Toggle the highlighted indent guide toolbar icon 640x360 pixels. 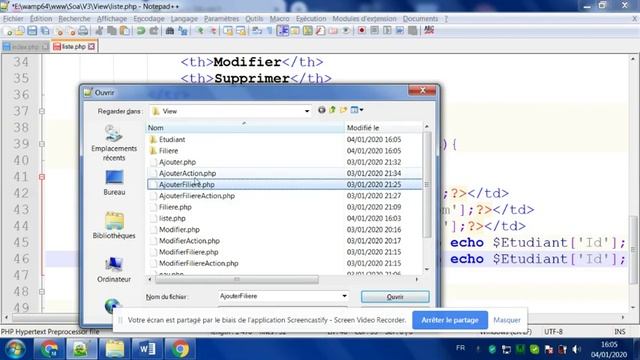[282, 31]
